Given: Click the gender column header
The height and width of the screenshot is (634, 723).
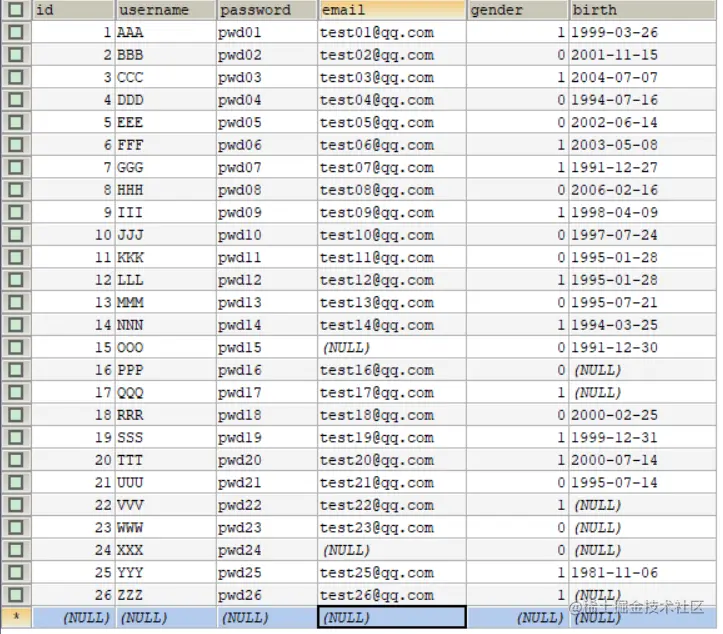Looking at the screenshot, I should (x=517, y=10).
